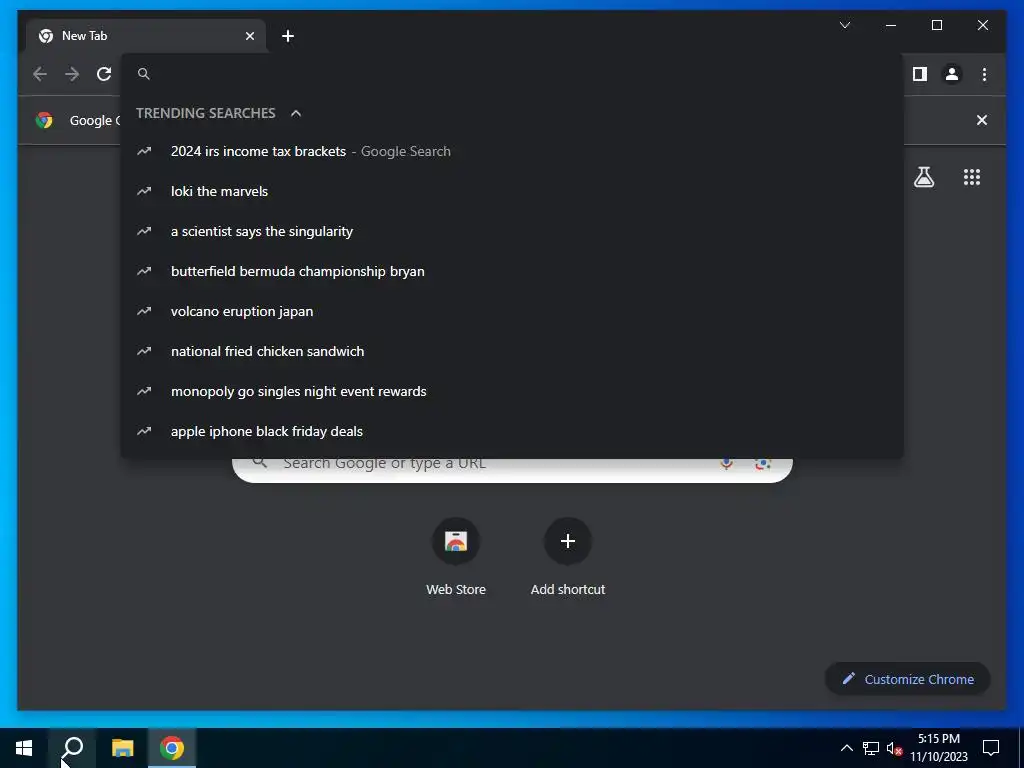Start voice search with microphone icon
The image size is (1024, 768).
click(x=726, y=464)
